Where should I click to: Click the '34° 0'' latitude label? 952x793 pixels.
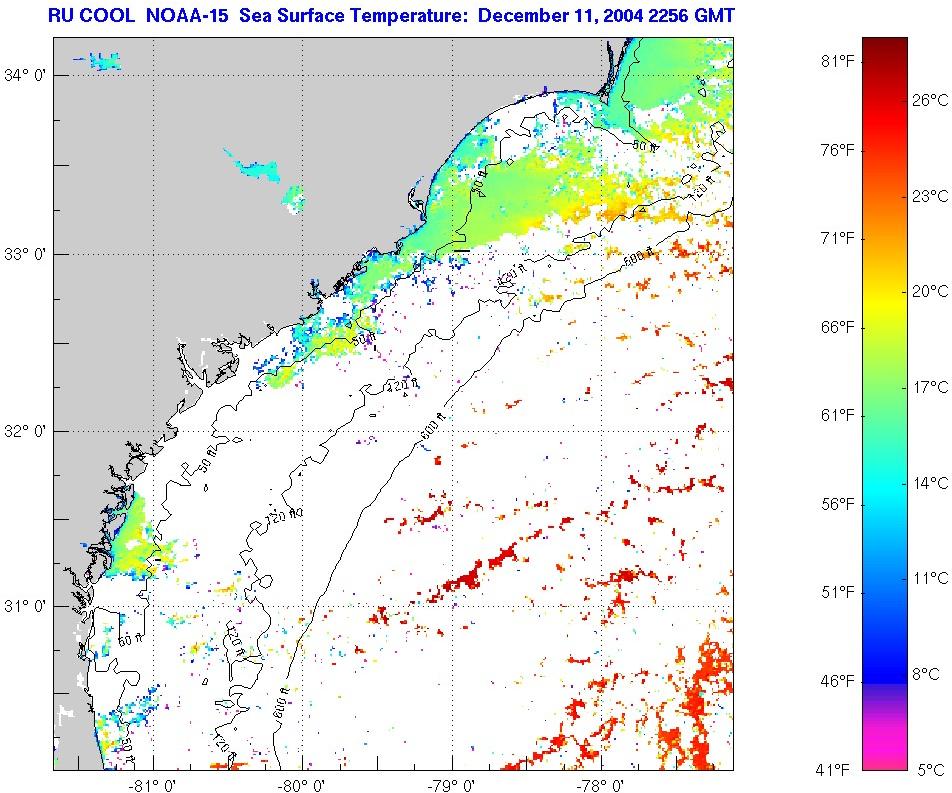pyautogui.click(x=26, y=76)
